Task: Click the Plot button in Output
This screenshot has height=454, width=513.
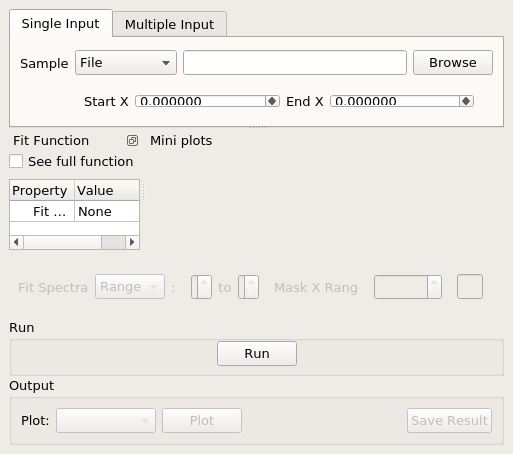Action: click(x=202, y=421)
